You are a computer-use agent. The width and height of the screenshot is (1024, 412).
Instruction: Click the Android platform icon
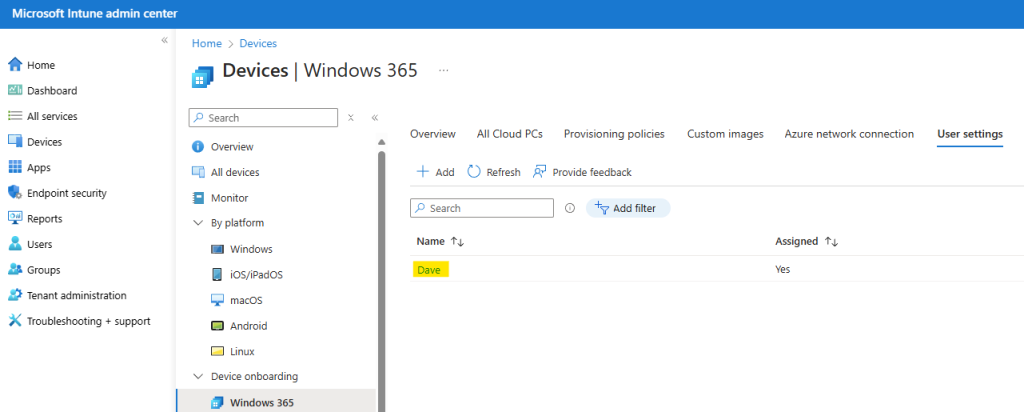tap(217, 325)
